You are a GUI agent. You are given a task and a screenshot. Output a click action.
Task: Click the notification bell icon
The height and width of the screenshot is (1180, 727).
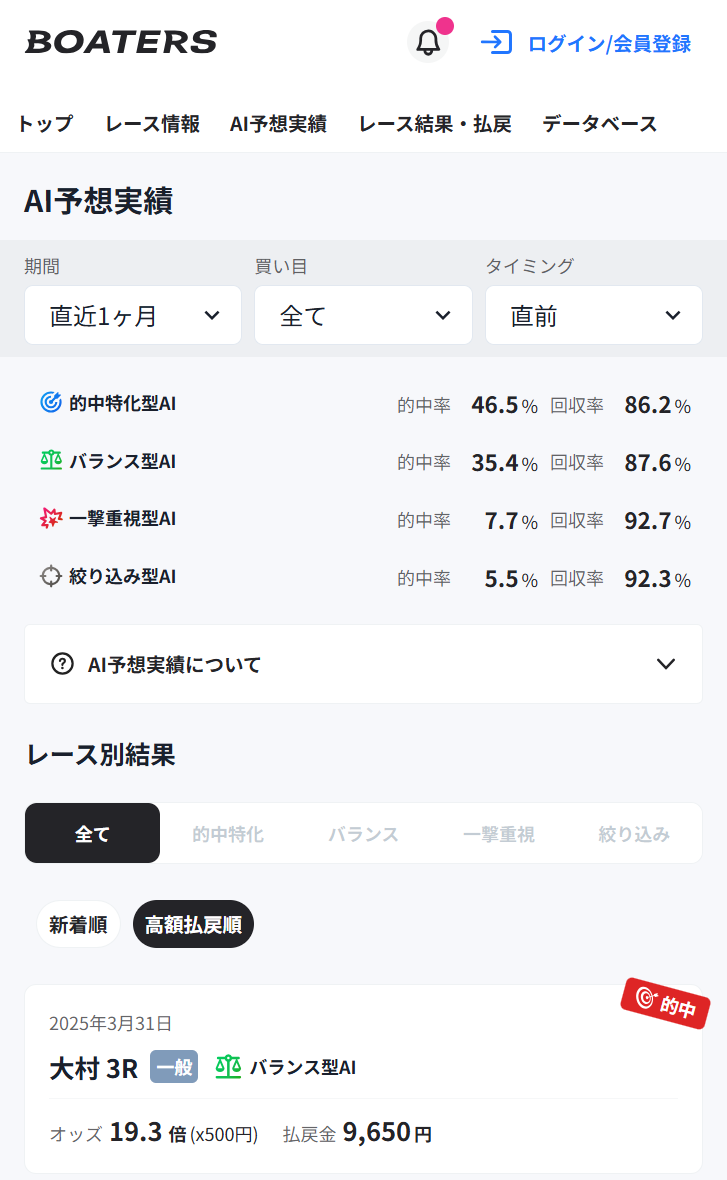pos(428,43)
